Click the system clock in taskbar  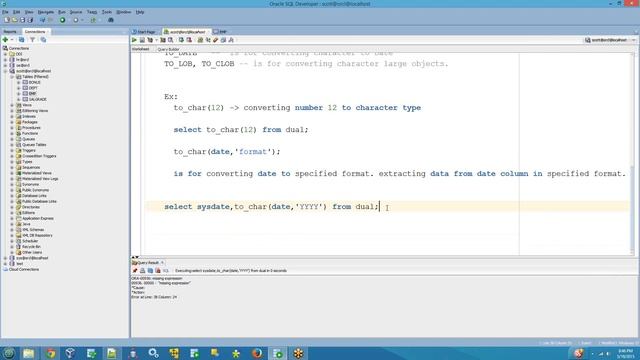pos(625,353)
